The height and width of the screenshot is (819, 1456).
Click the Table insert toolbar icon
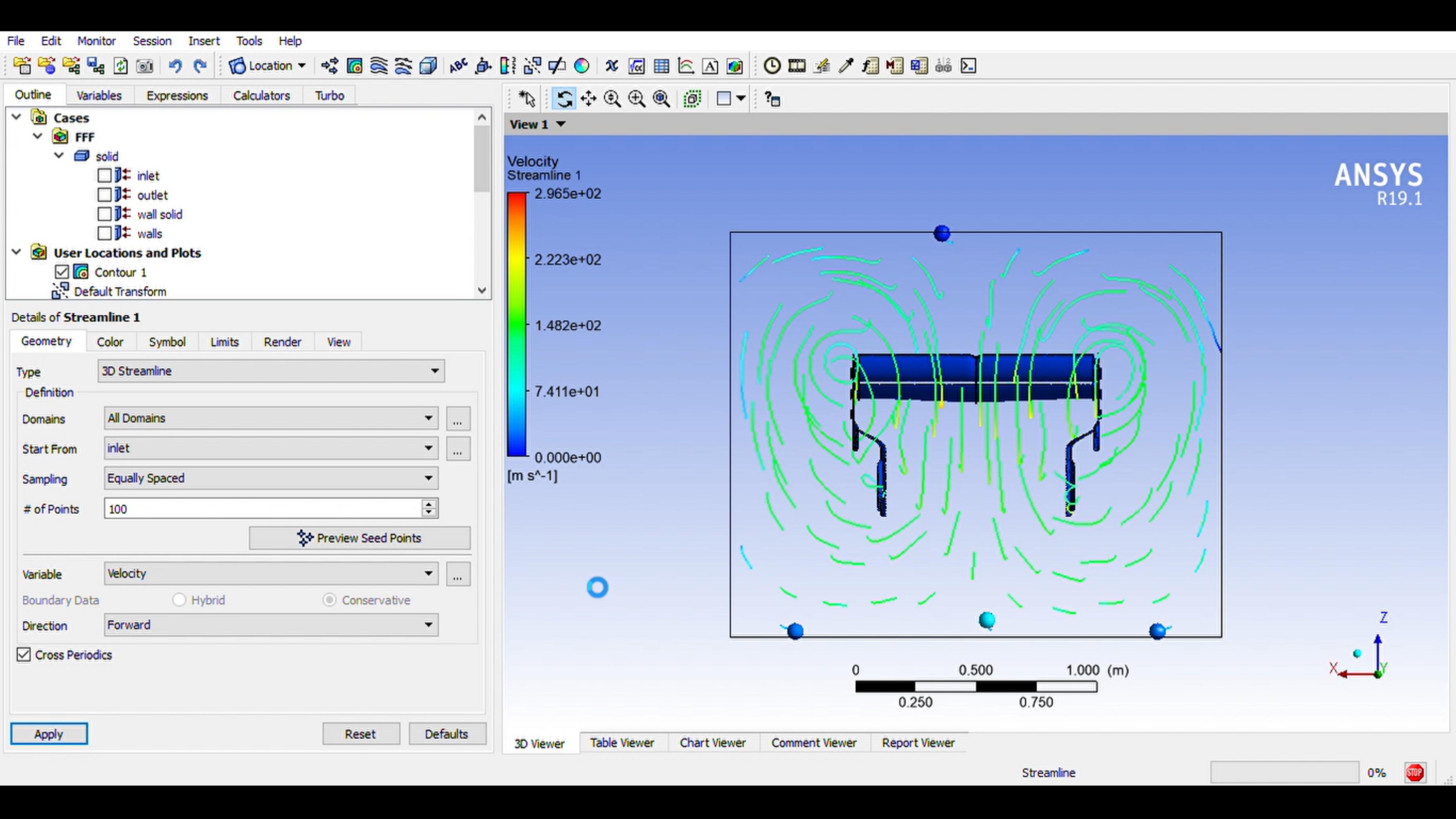tap(661, 66)
